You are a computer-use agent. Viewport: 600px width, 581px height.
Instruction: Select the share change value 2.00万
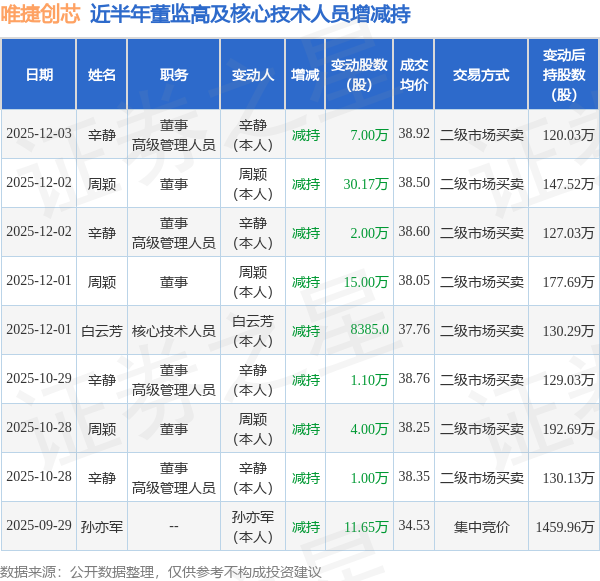(x=369, y=233)
